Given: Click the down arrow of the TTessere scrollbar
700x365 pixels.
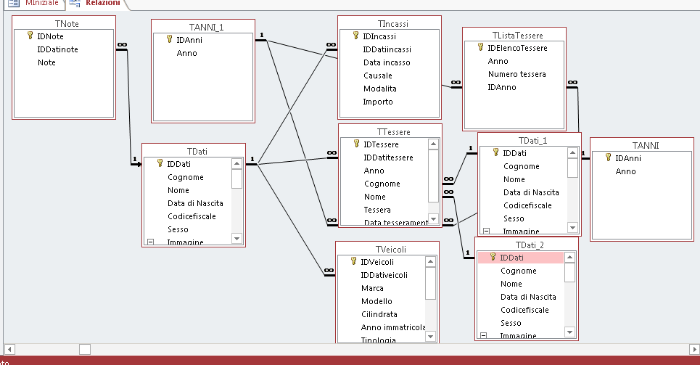Looking at the screenshot, I should 433,219.
